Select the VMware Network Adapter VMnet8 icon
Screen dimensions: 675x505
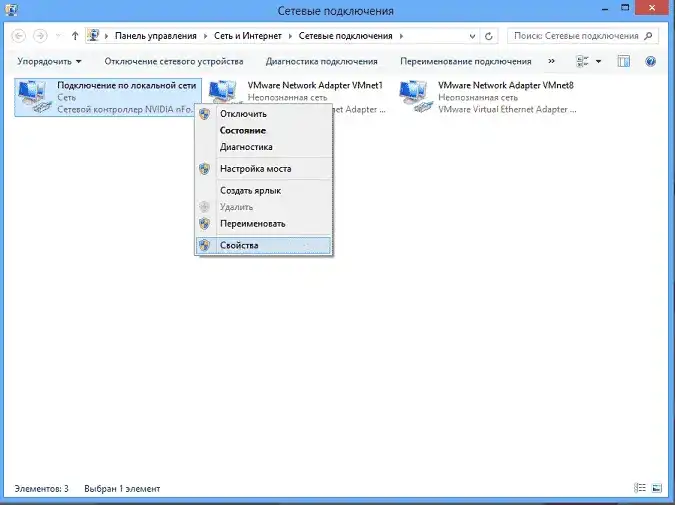coord(415,96)
